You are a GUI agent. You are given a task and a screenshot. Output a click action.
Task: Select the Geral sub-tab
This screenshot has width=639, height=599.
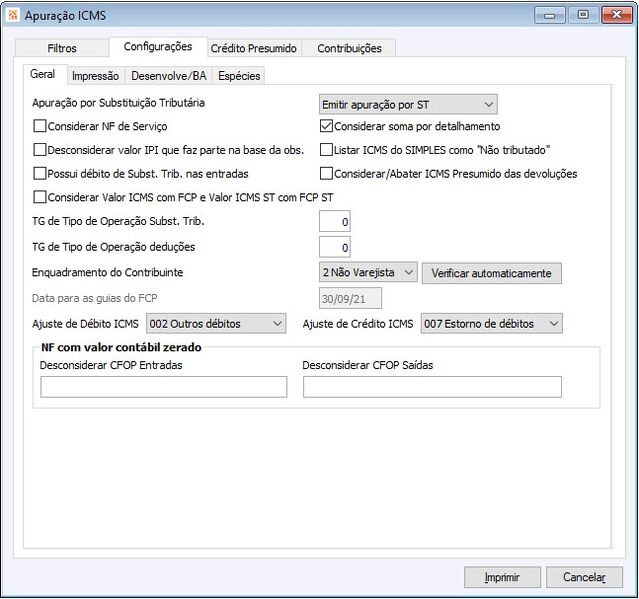point(43,74)
